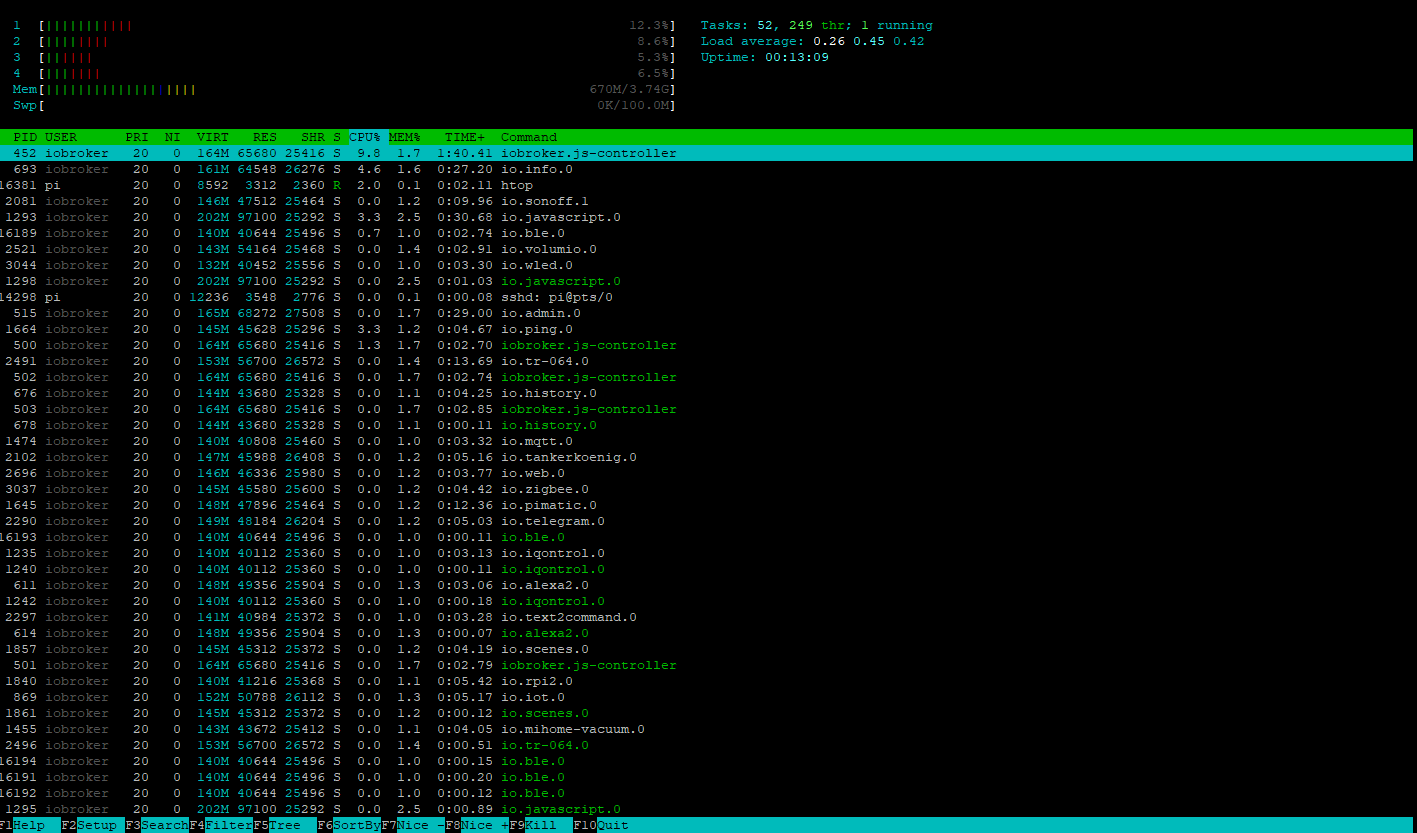1417x833 pixels.
Task: Sort by the SHR column header
Action: (313, 137)
